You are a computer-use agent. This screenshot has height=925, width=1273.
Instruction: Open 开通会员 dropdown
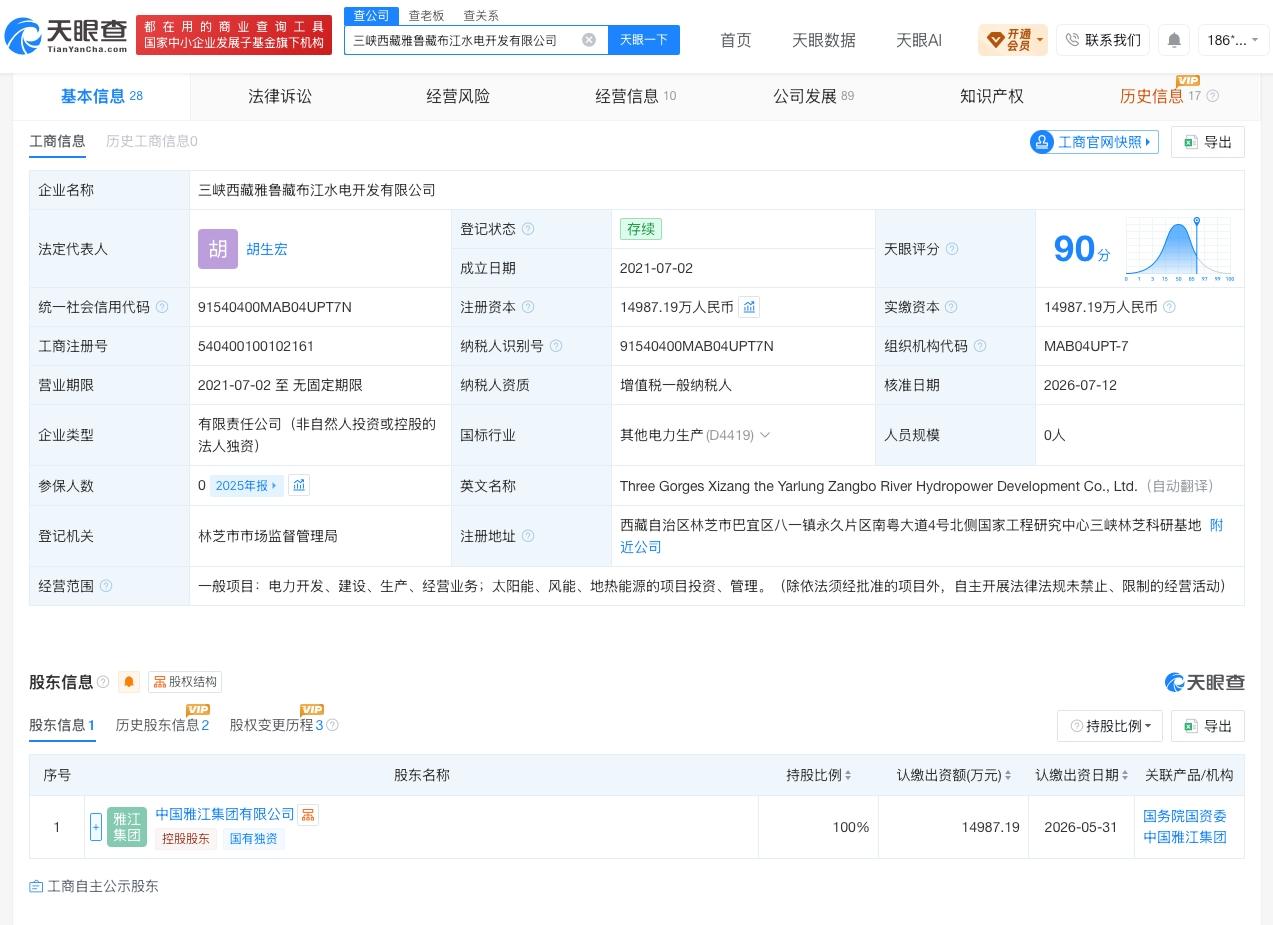1013,40
